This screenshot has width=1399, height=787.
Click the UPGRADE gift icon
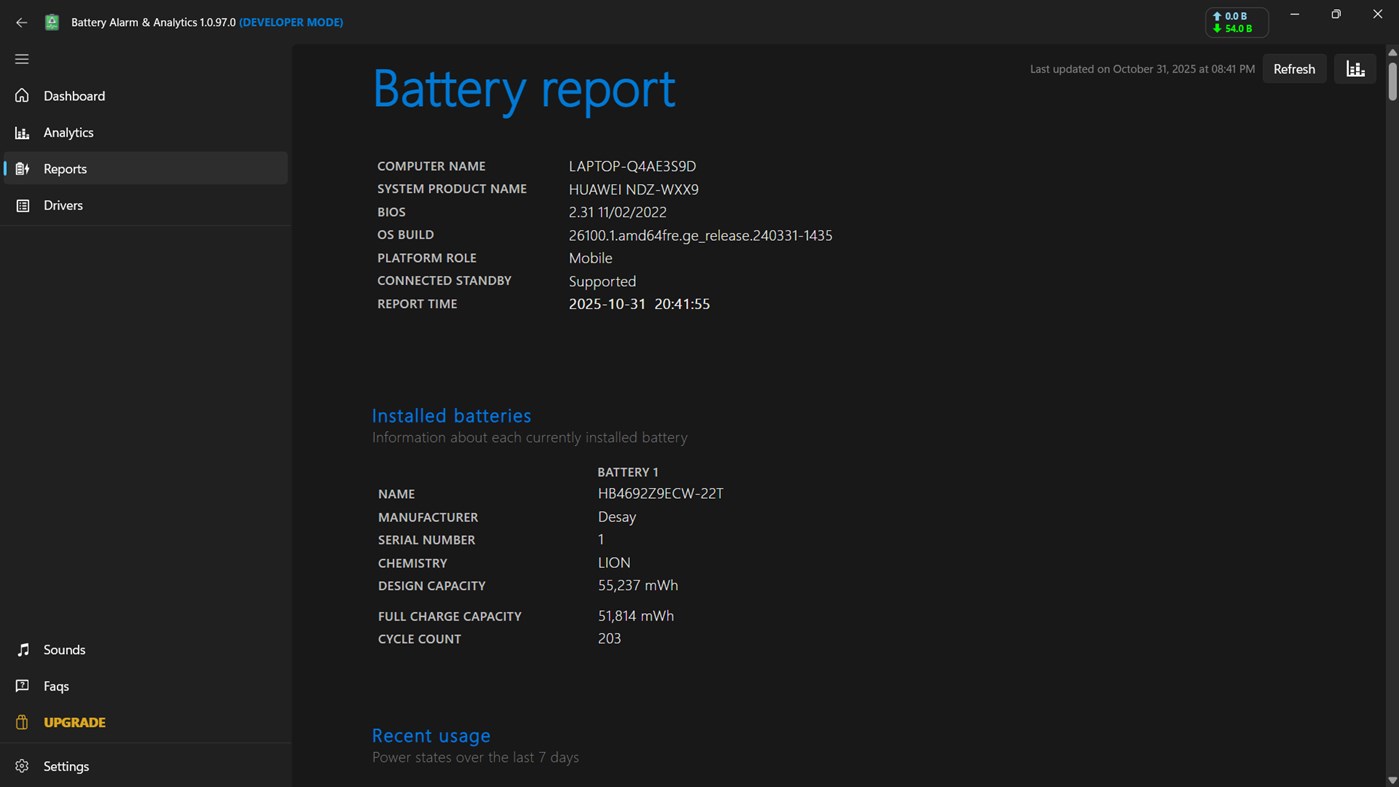(x=21, y=722)
